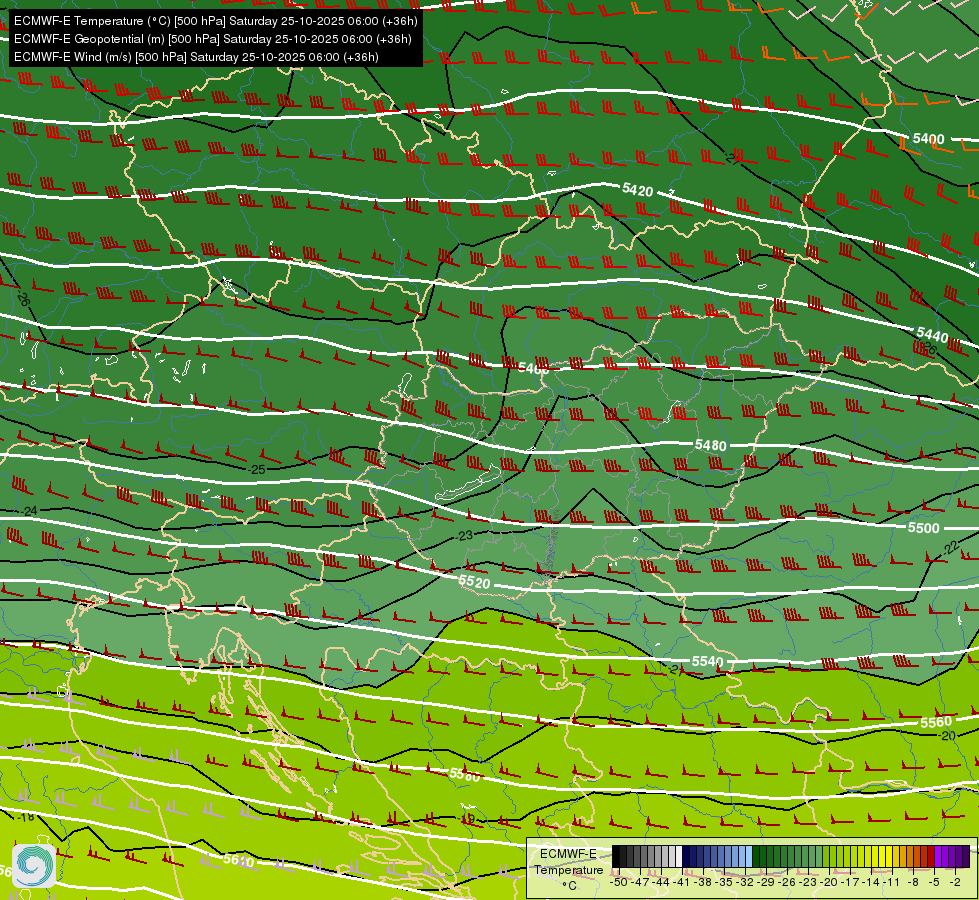Click the ECMWF-E Temperature legend title

[569, 862]
